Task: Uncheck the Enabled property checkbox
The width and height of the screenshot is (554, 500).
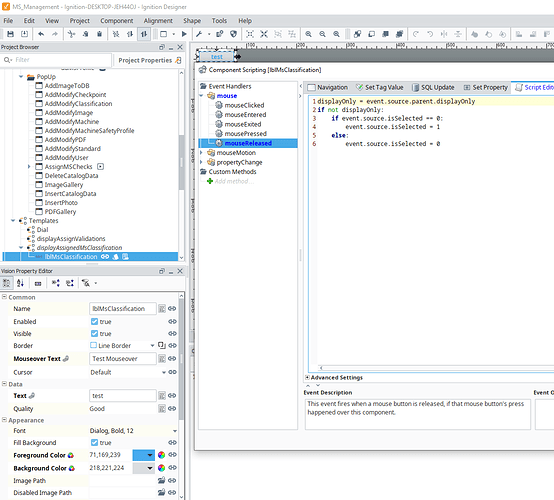Action: [94, 322]
